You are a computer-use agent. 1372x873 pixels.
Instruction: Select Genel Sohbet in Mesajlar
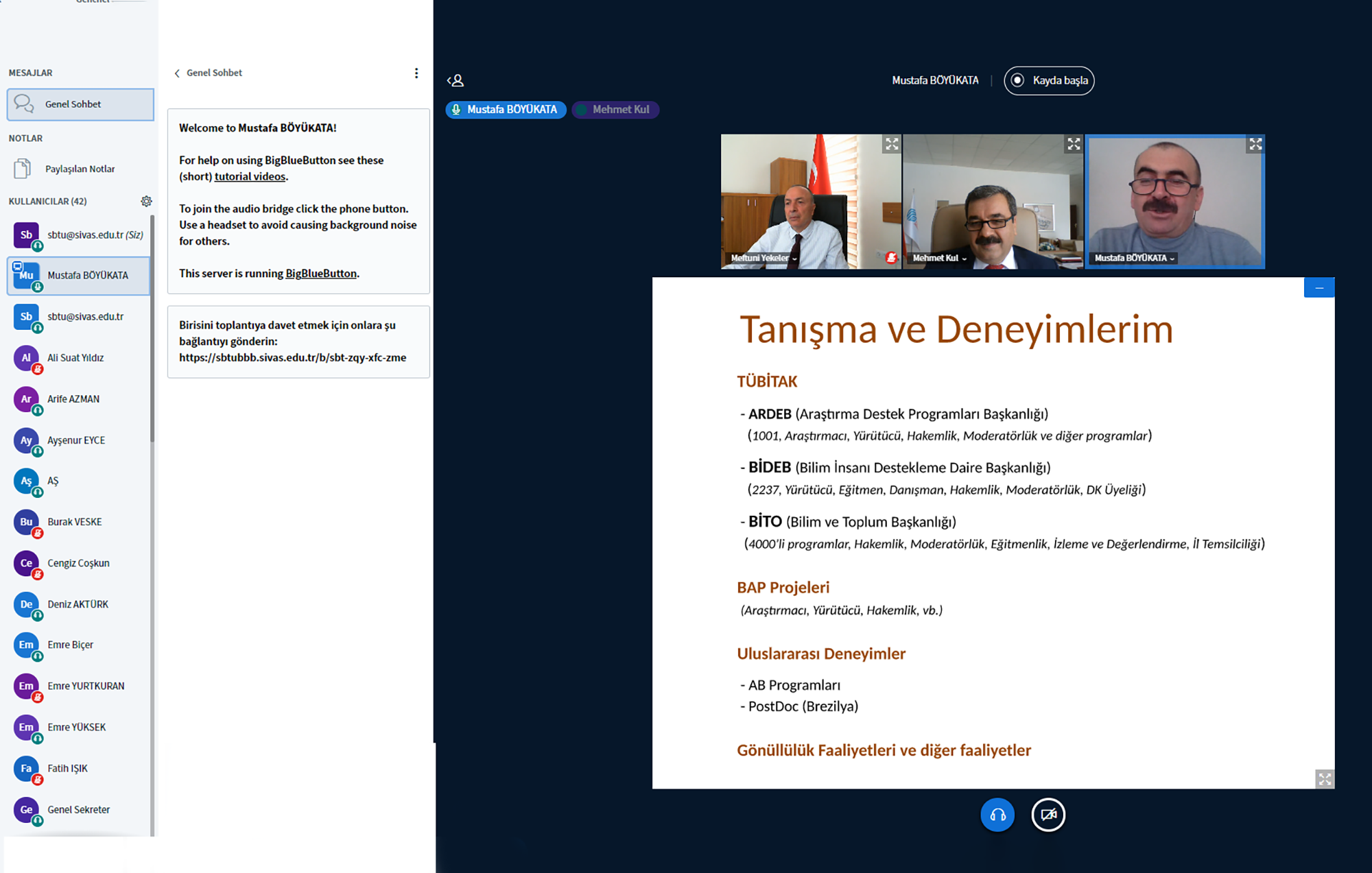click(80, 104)
